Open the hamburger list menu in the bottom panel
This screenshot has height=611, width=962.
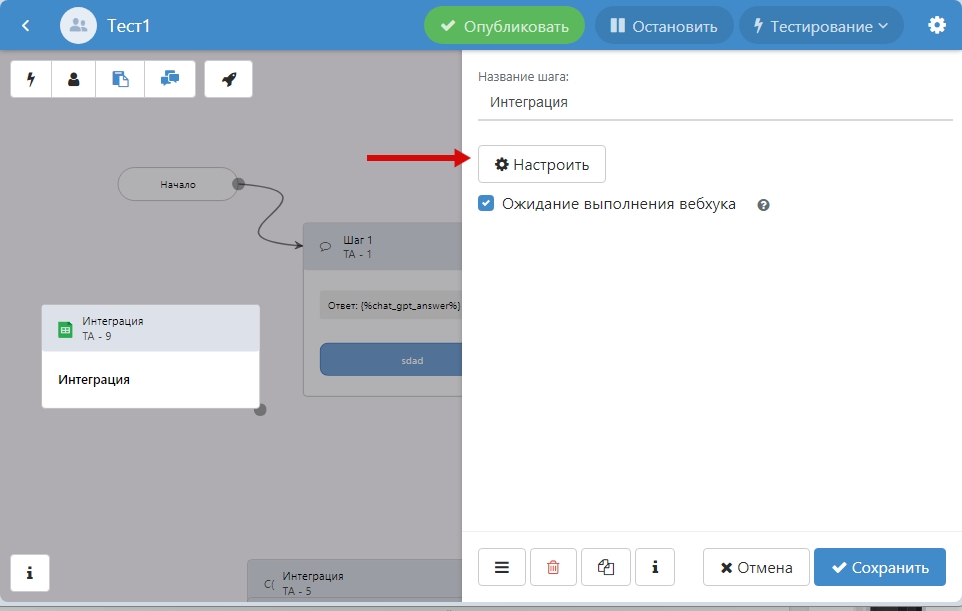502,567
